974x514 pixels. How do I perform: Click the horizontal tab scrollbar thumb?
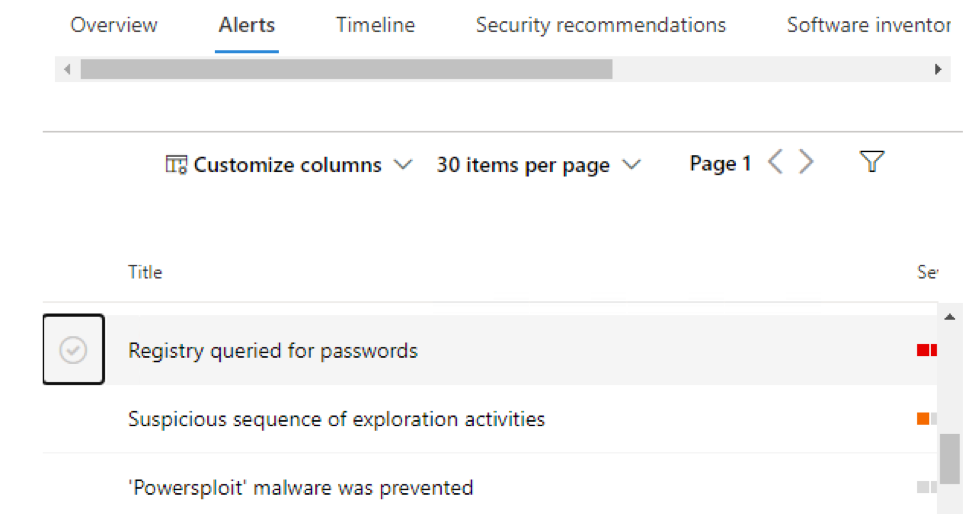point(345,69)
